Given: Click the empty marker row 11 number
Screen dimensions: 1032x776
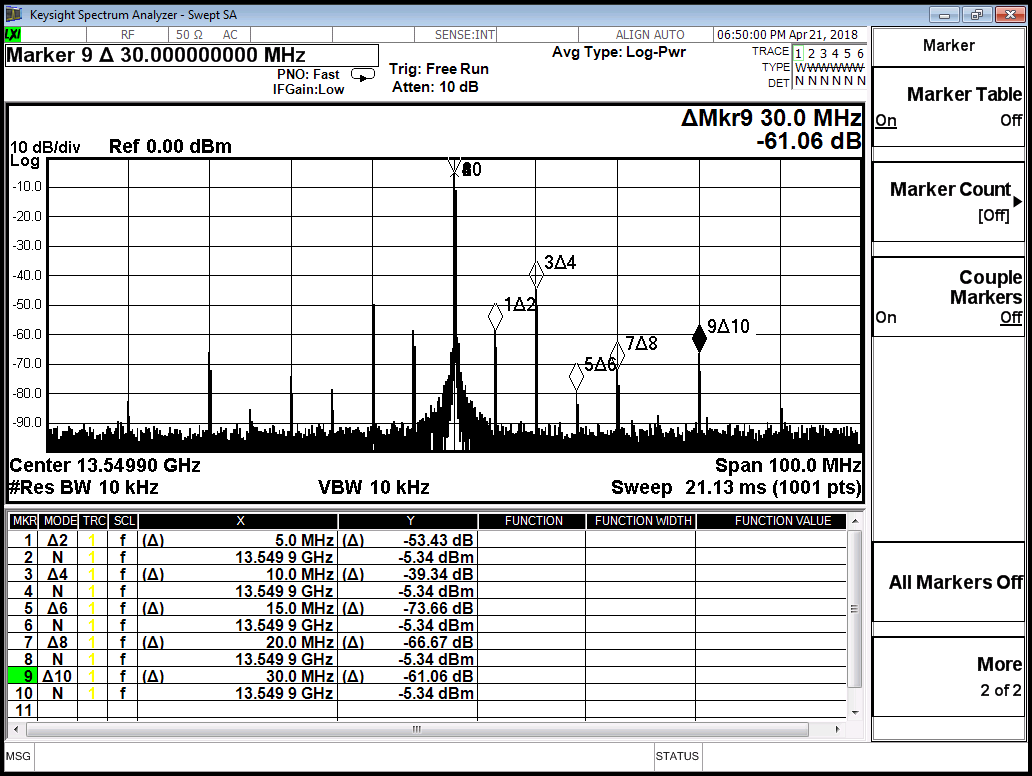Looking at the screenshot, I should click(24, 710).
